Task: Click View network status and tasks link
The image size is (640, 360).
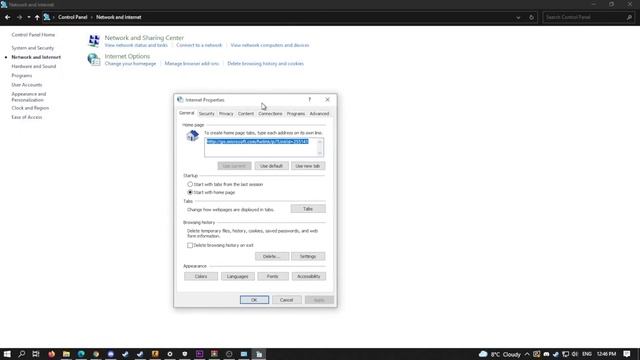Action: (x=136, y=45)
